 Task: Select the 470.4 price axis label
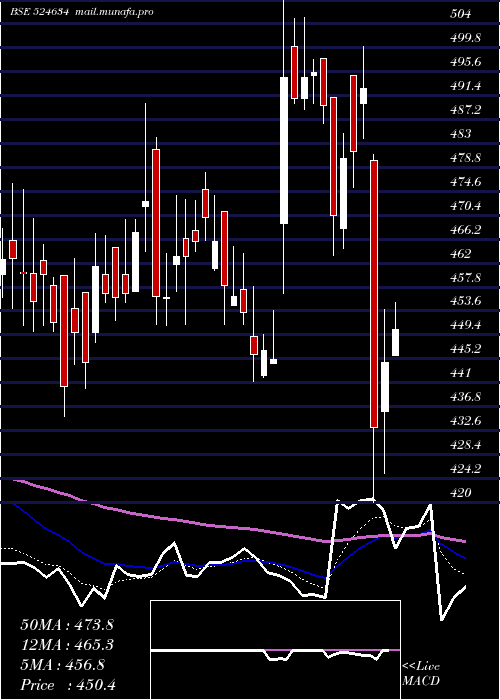tap(466, 206)
